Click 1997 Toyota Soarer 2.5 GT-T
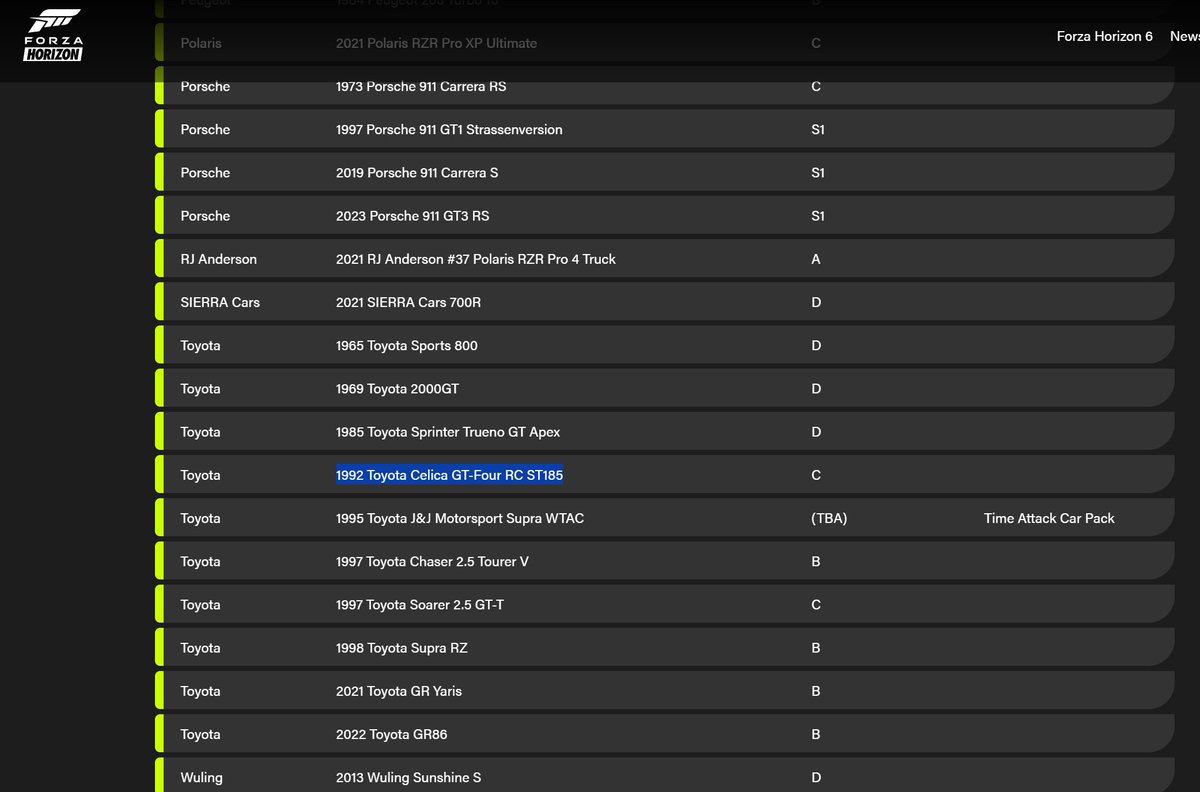This screenshot has width=1200, height=792. (x=420, y=604)
